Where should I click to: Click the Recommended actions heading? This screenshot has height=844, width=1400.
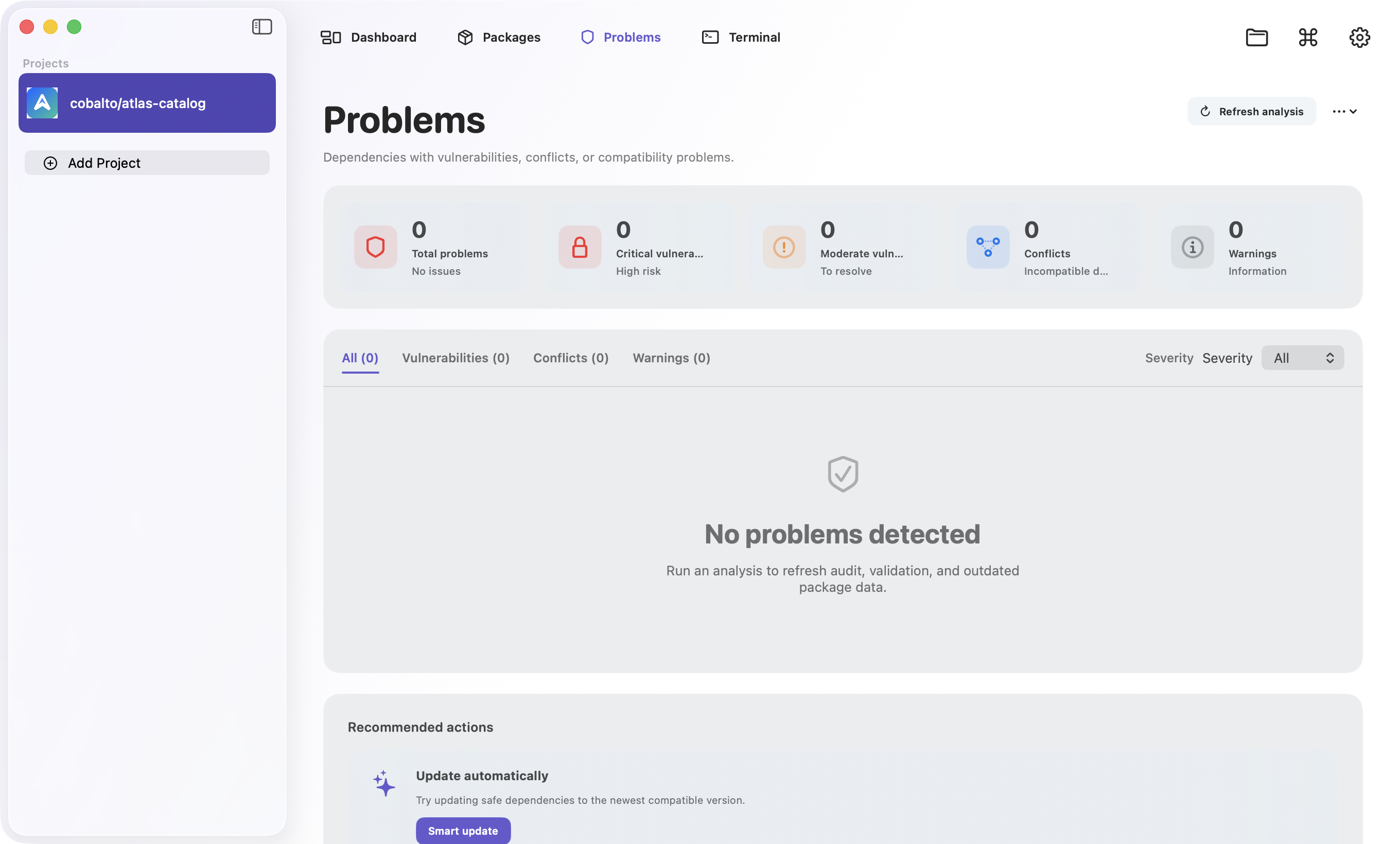tap(420, 727)
